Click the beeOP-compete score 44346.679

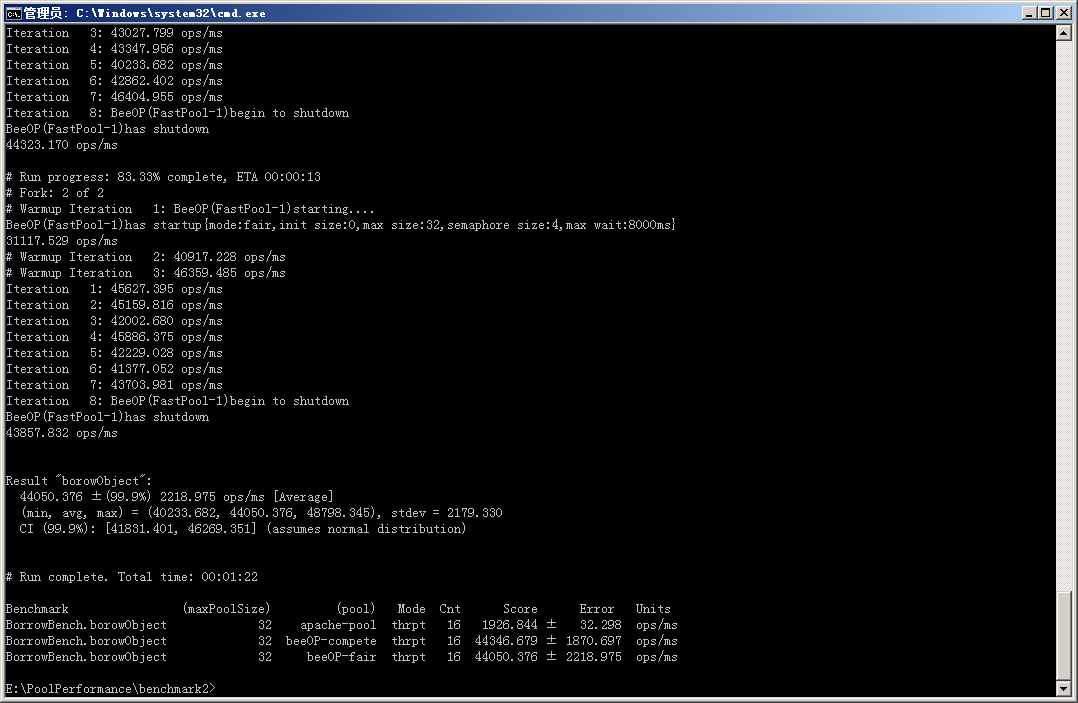[506, 640]
